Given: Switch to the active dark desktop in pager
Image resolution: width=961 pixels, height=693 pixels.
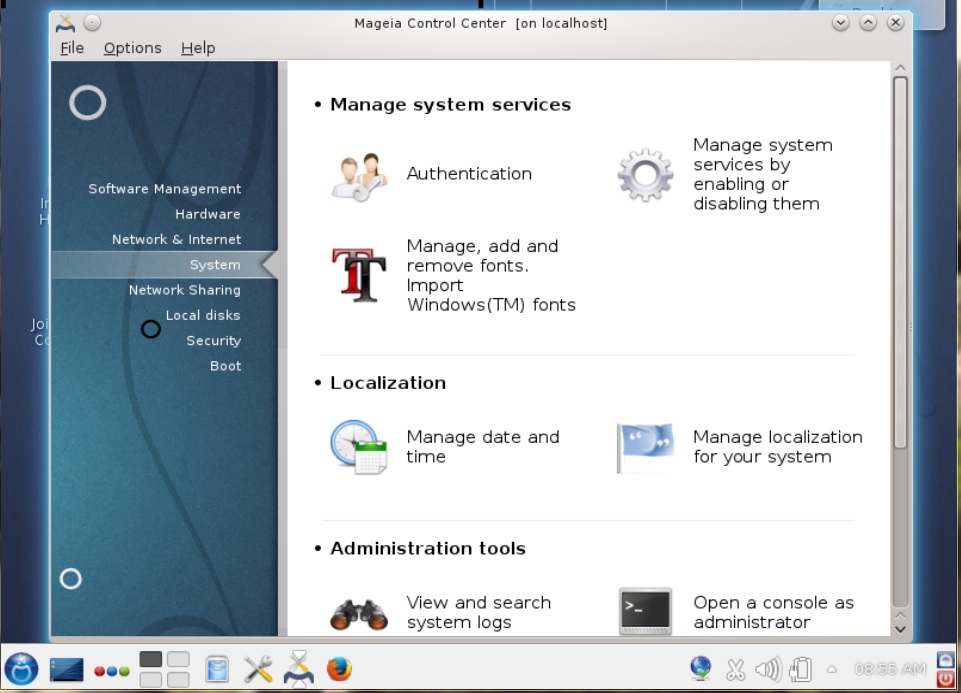Looking at the screenshot, I should click(x=151, y=659).
